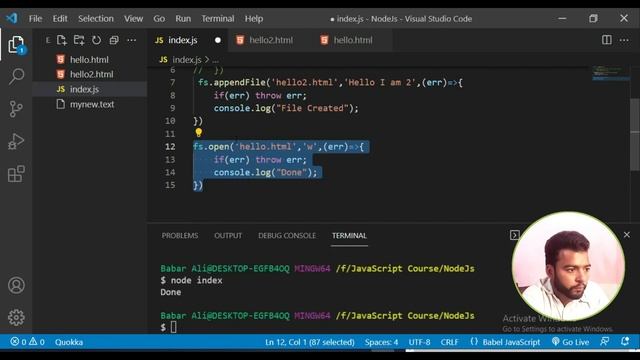Open the View menu
This screenshot has height=360, width=640.
pyautogui.click(x=133, y=18)
